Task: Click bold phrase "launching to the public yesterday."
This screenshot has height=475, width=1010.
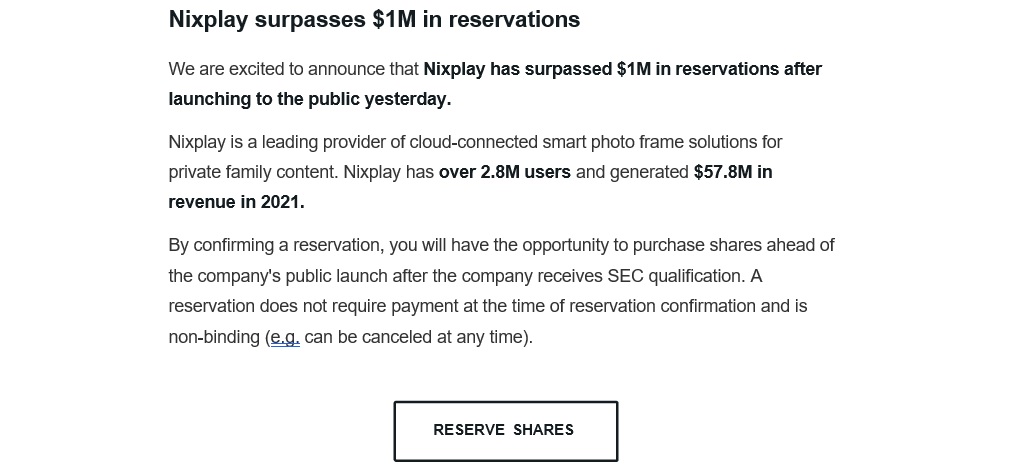Action: click(310, 99)
